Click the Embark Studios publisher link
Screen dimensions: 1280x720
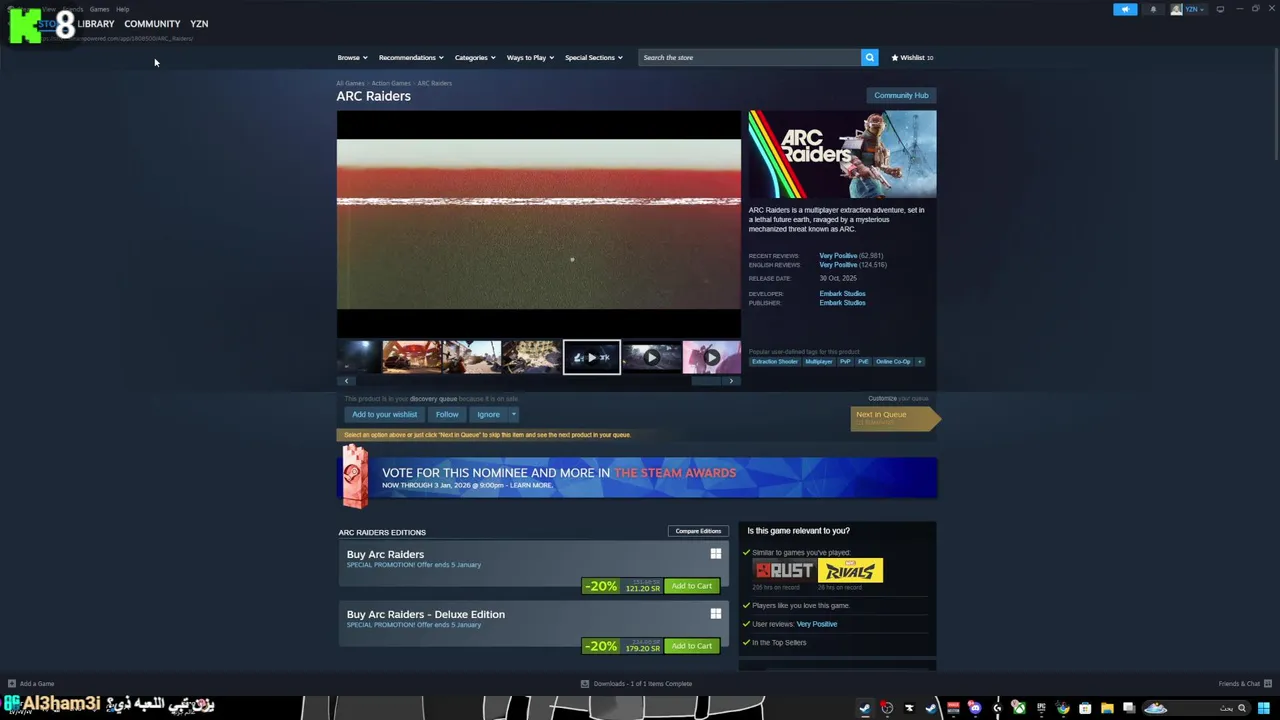(842, 303)
